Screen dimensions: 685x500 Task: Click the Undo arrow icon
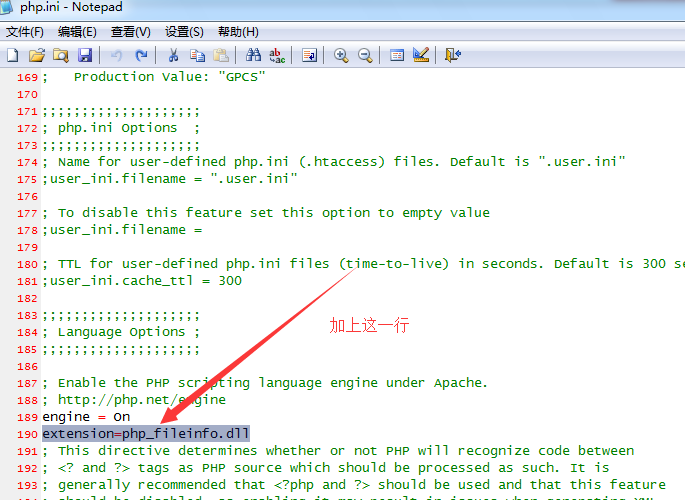116,55
